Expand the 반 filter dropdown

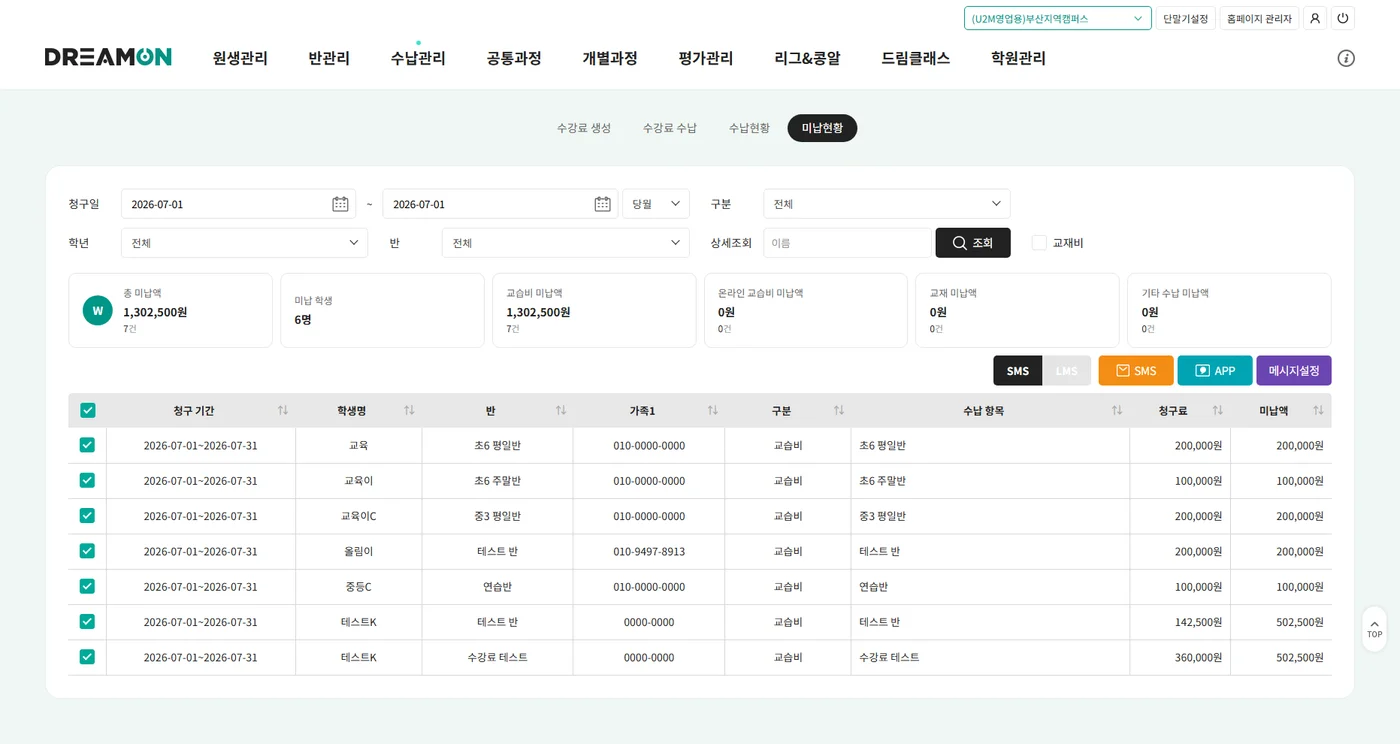(x=565, y=243)
